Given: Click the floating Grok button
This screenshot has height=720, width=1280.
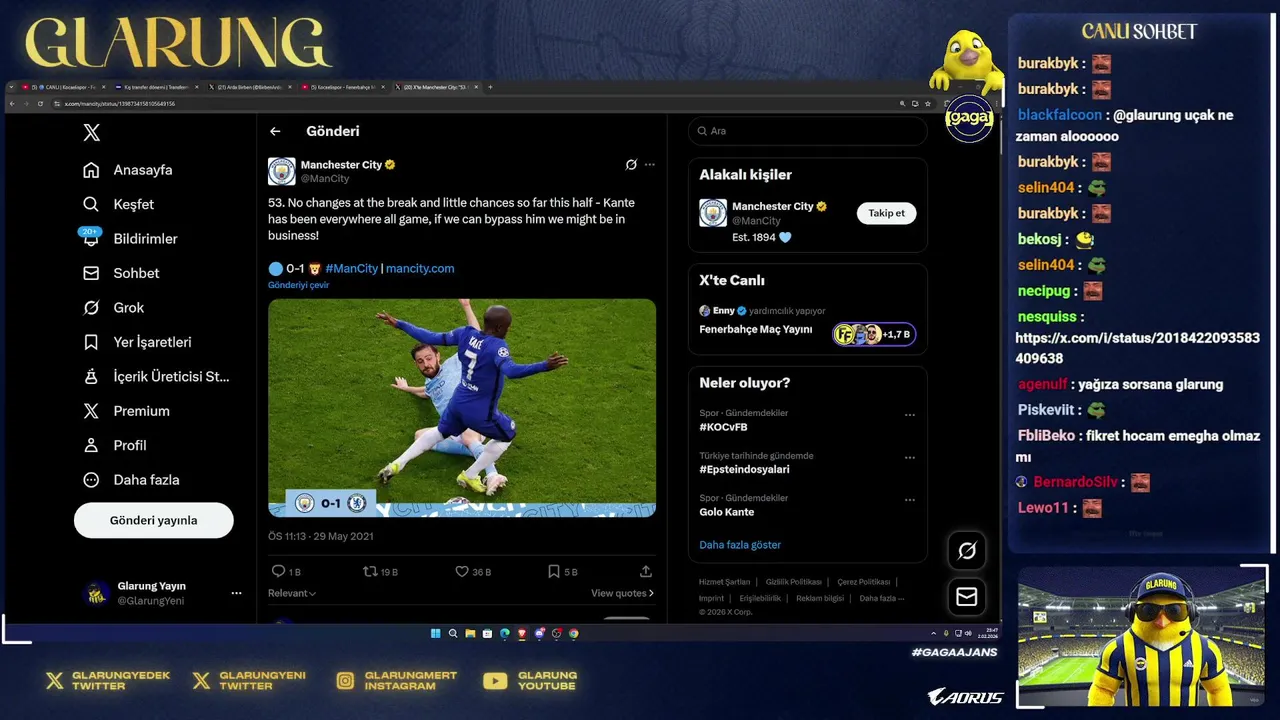Looking at the screenshot, I should point(967,550).
